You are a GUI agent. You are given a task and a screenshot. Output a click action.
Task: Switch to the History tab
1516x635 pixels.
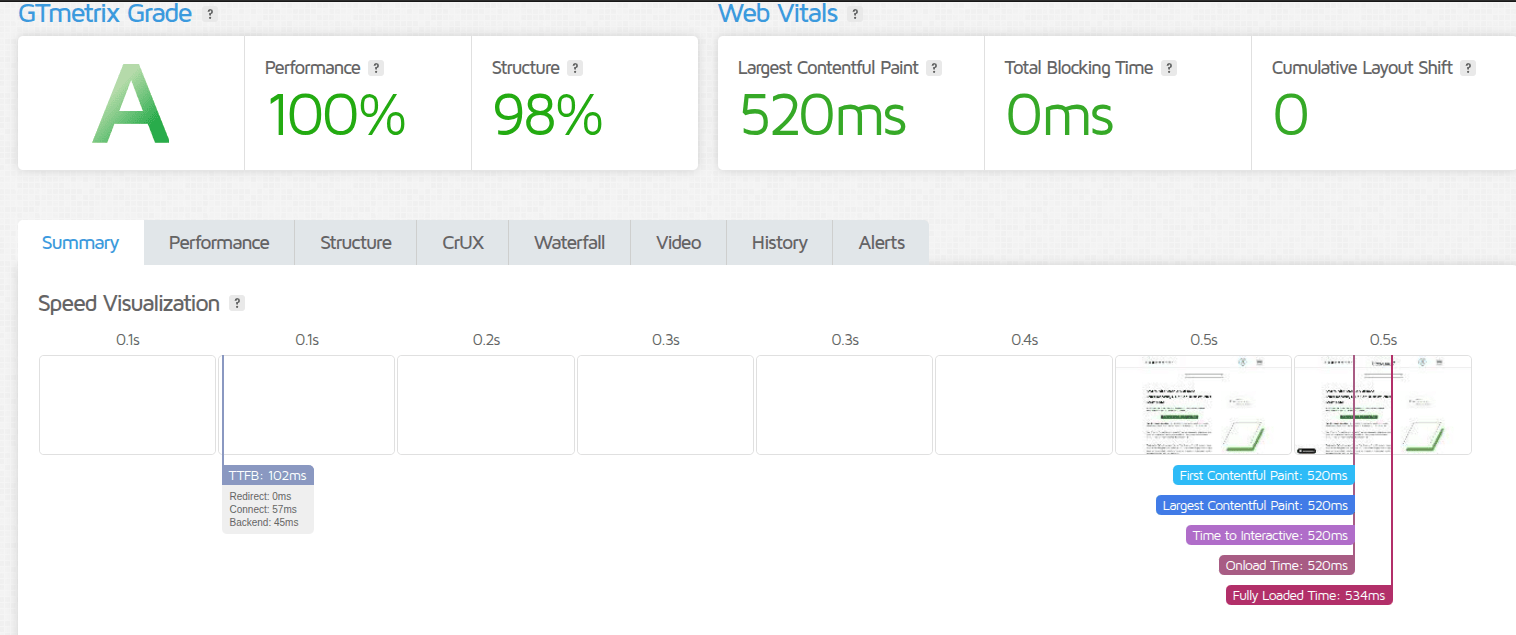(779, 242)
